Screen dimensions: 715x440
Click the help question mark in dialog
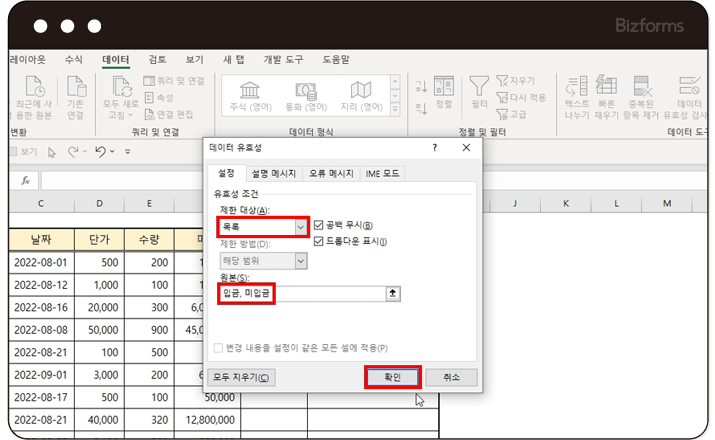click(435, 148)
